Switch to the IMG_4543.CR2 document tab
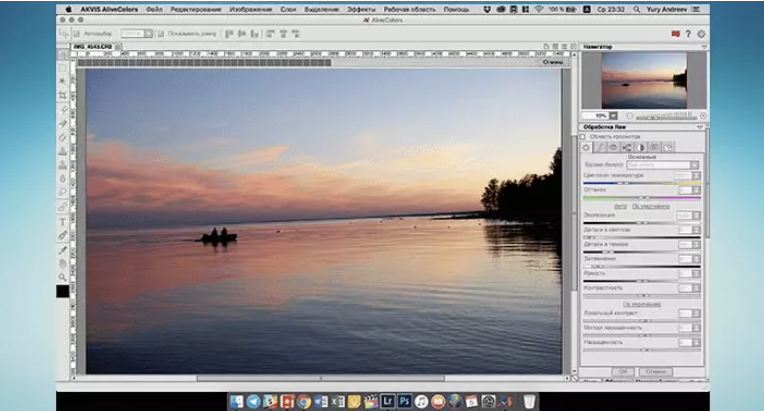 [x=93, y=47]
